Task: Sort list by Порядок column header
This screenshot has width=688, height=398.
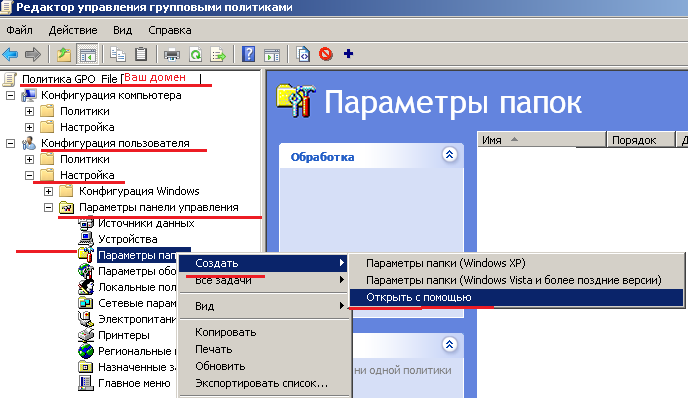Action: point(640,140)
